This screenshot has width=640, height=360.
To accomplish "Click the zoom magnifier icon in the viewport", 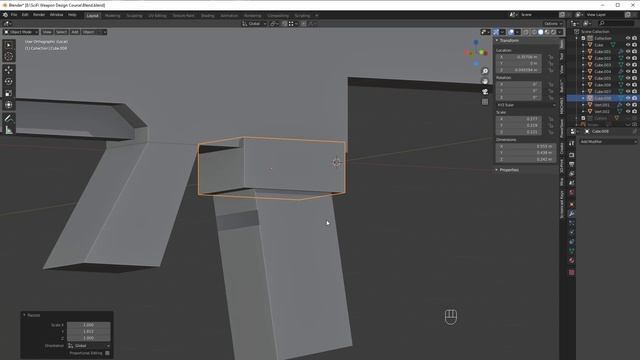I will click(485, 71).
